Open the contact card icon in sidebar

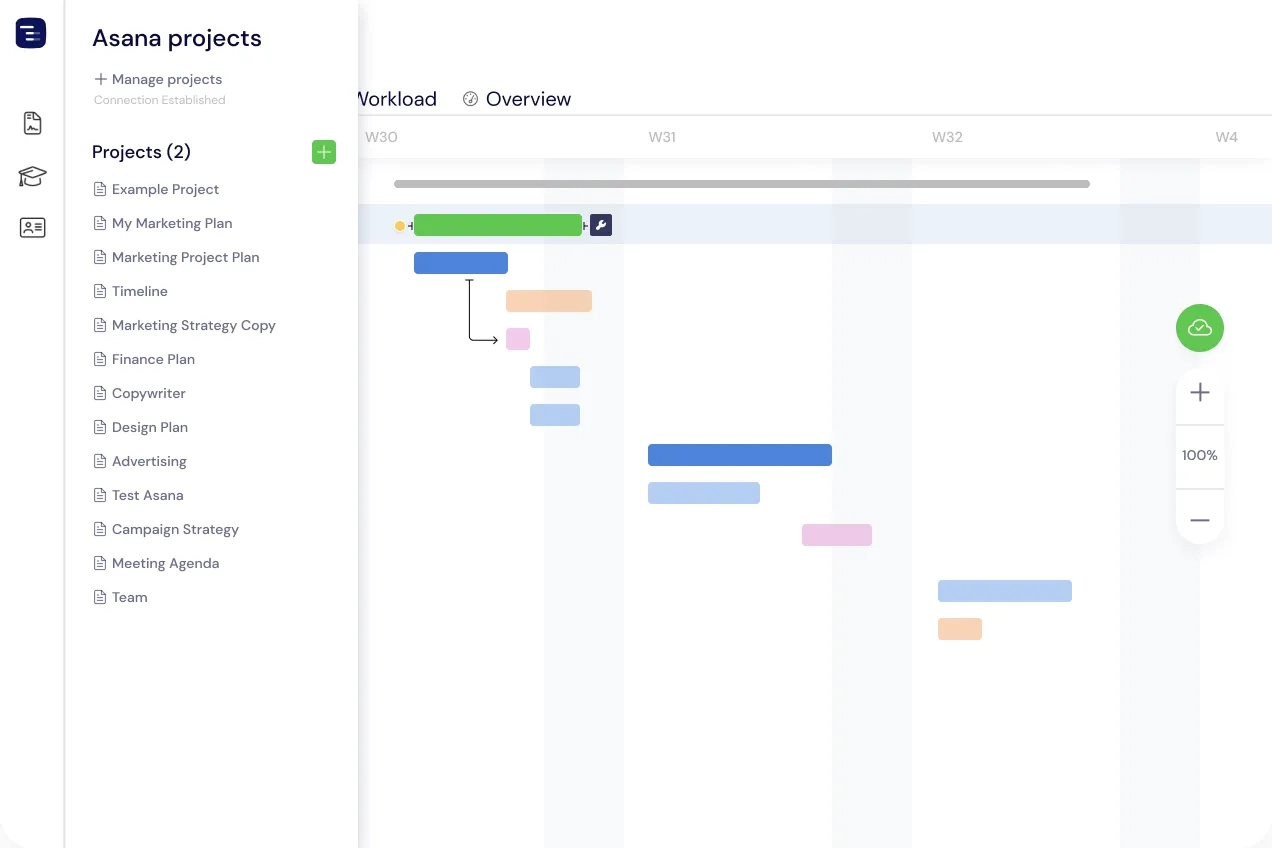(31, 227)
